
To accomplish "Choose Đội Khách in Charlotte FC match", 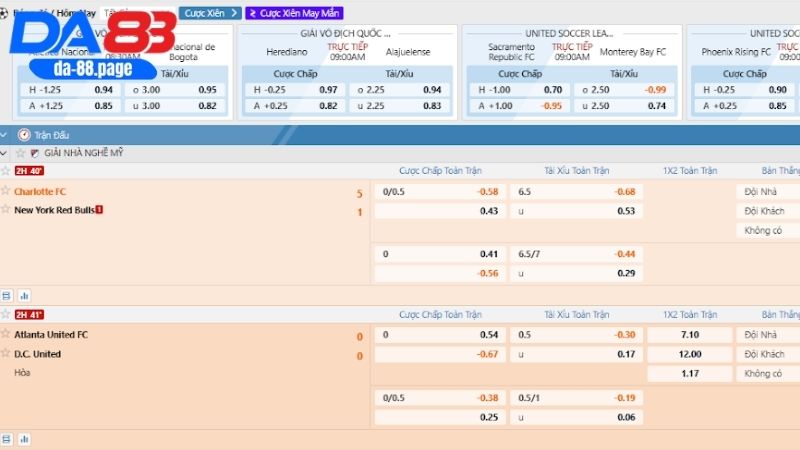I will [x=768, y=211].
